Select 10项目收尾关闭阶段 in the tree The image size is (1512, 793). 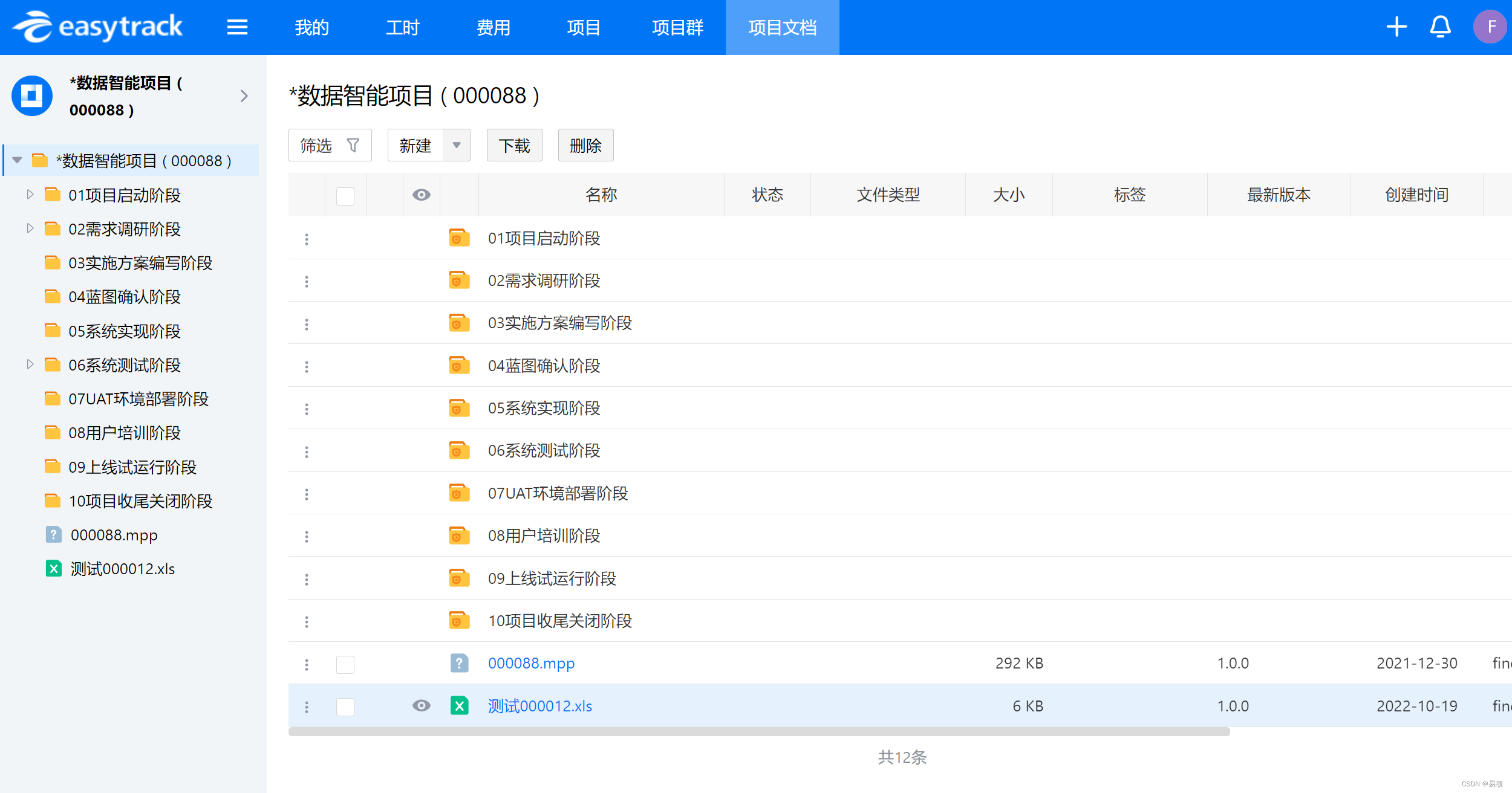click(x=140, y=501)
